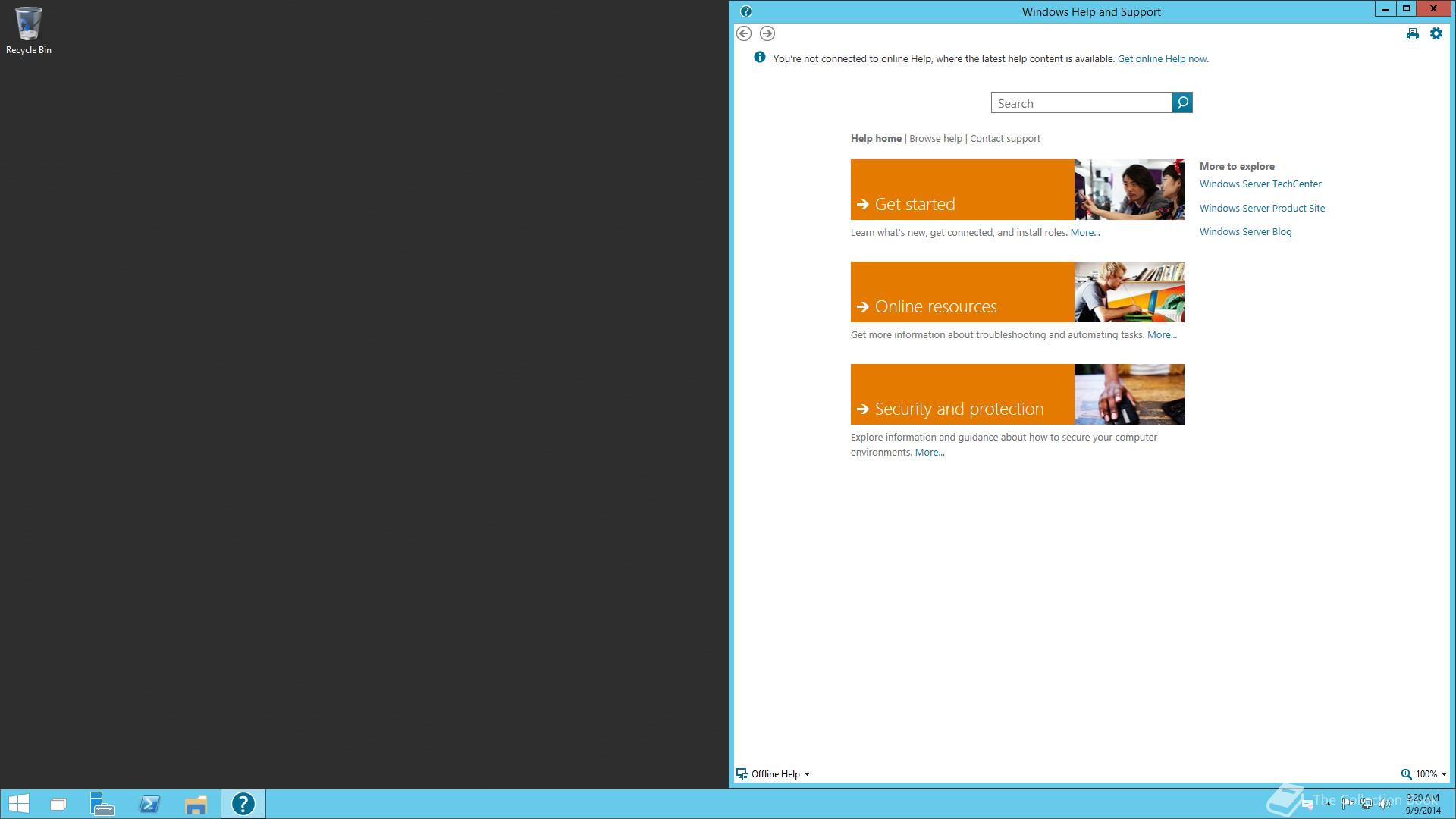This screenshot has width=1456, height=819.
Task: Show hidden tray icons arrow
Action: 1328,804
